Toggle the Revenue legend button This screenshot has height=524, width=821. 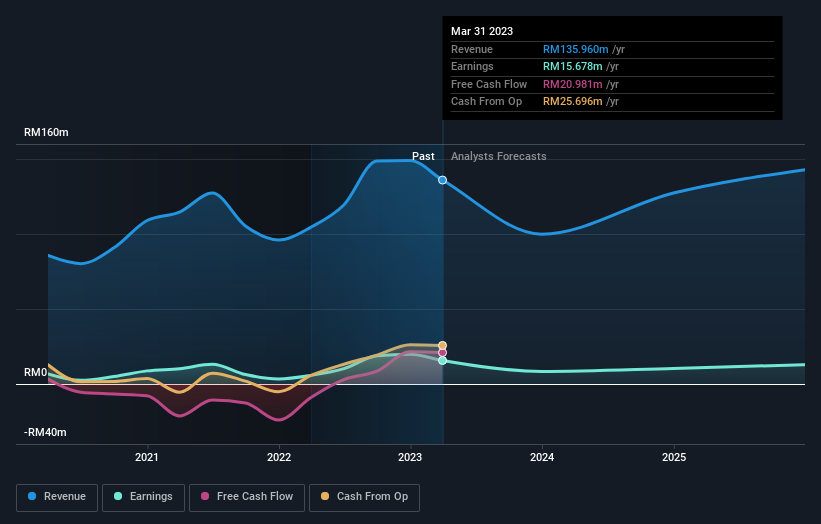[57, 497]
